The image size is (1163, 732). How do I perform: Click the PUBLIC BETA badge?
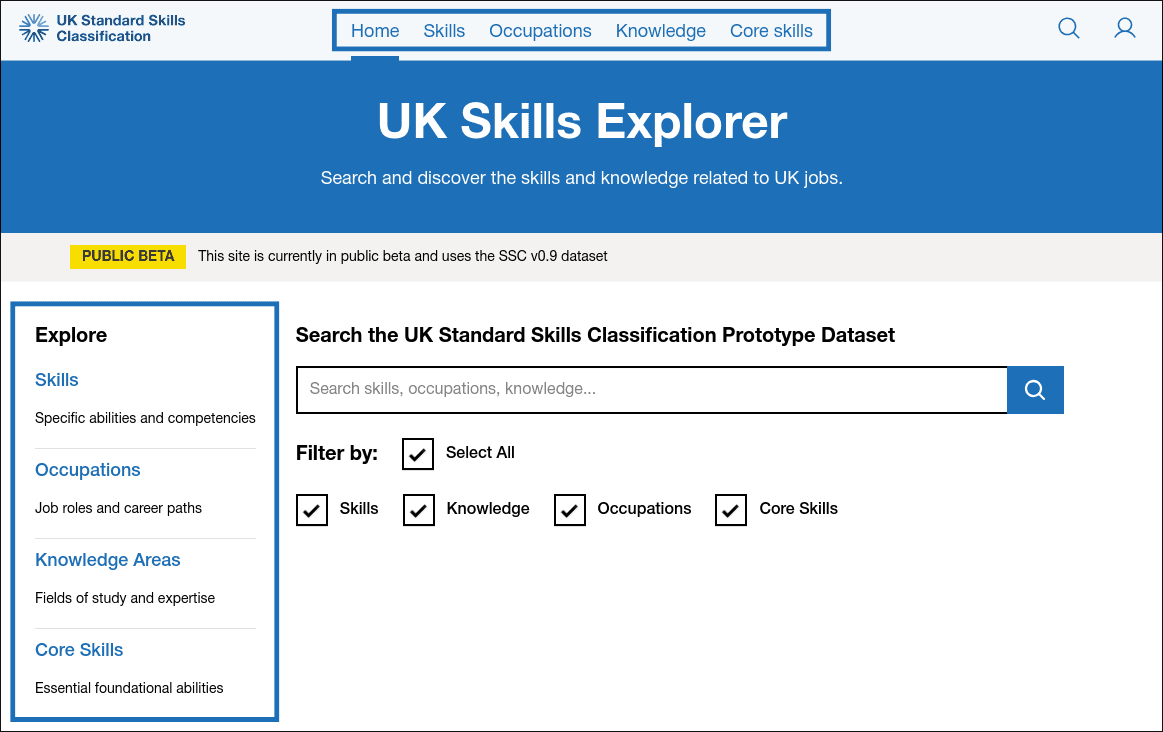point(128,256)
